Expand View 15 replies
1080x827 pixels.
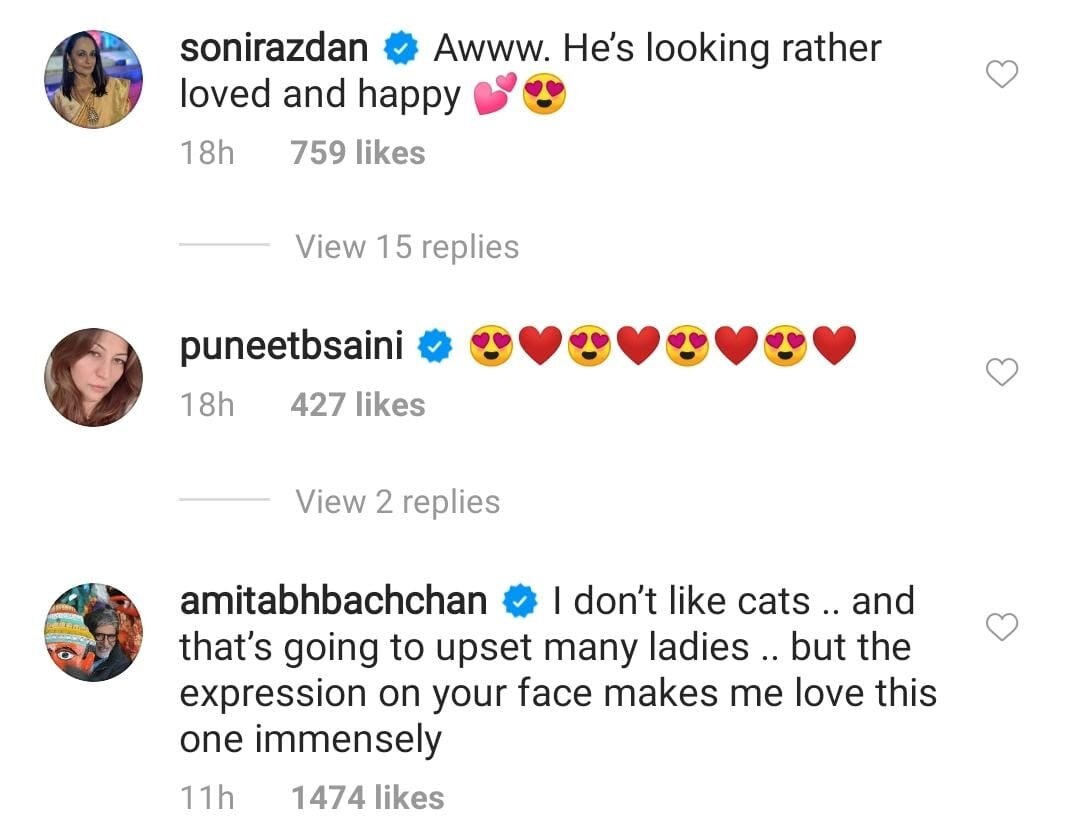click(x=406, y=247)
